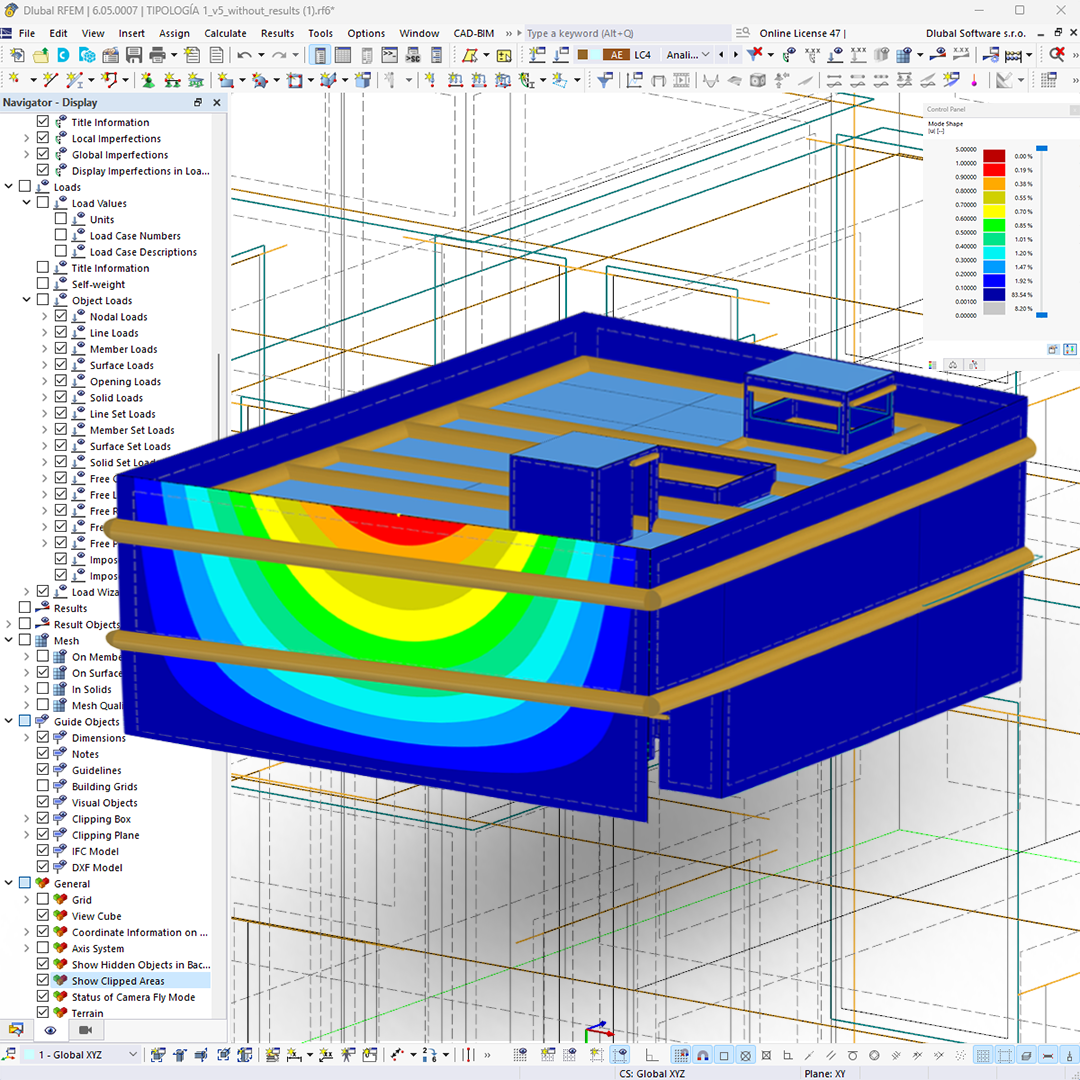
Task: Click the funnel filter icon in second toolbar
Action: (x=605, y=81)
